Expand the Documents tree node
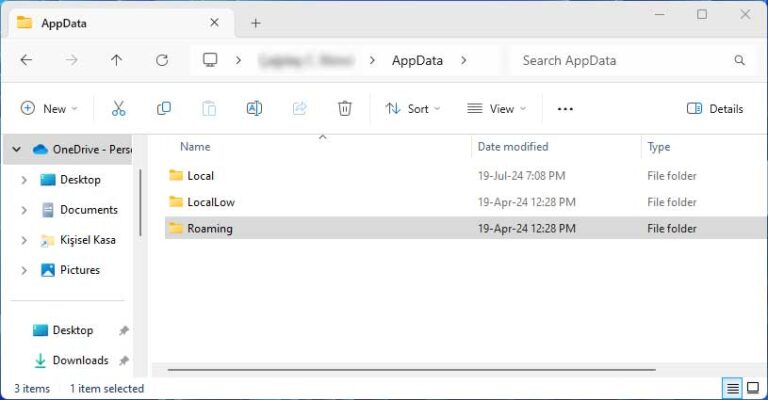The width and height of the screenshot is (768, 400). tap(24, 210)
